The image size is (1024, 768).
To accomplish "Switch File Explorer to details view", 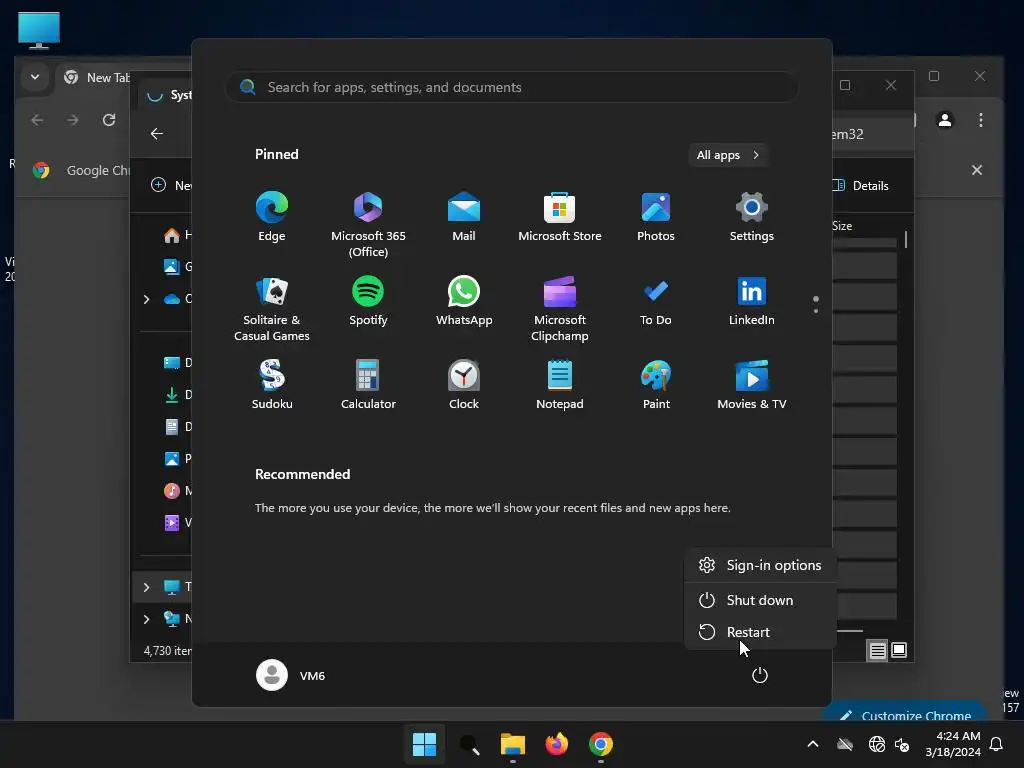I will click(x=877, y=650).
